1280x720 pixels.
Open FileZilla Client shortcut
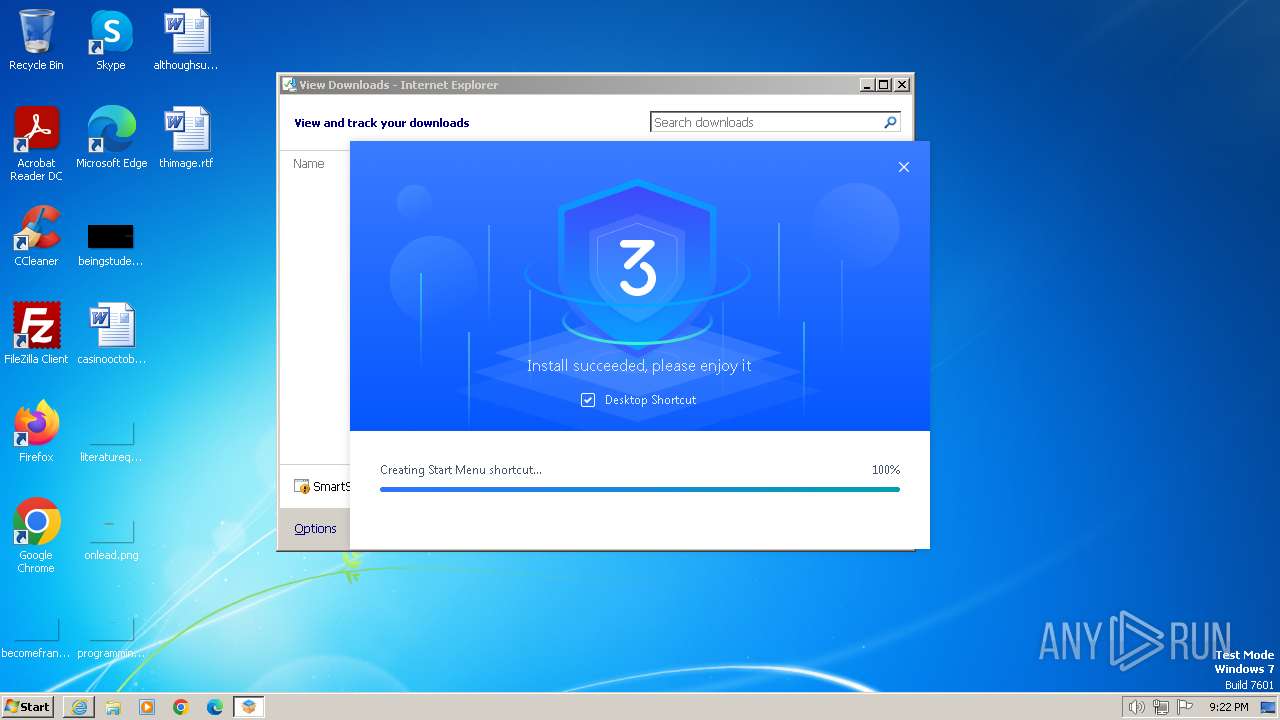[36, 334]
